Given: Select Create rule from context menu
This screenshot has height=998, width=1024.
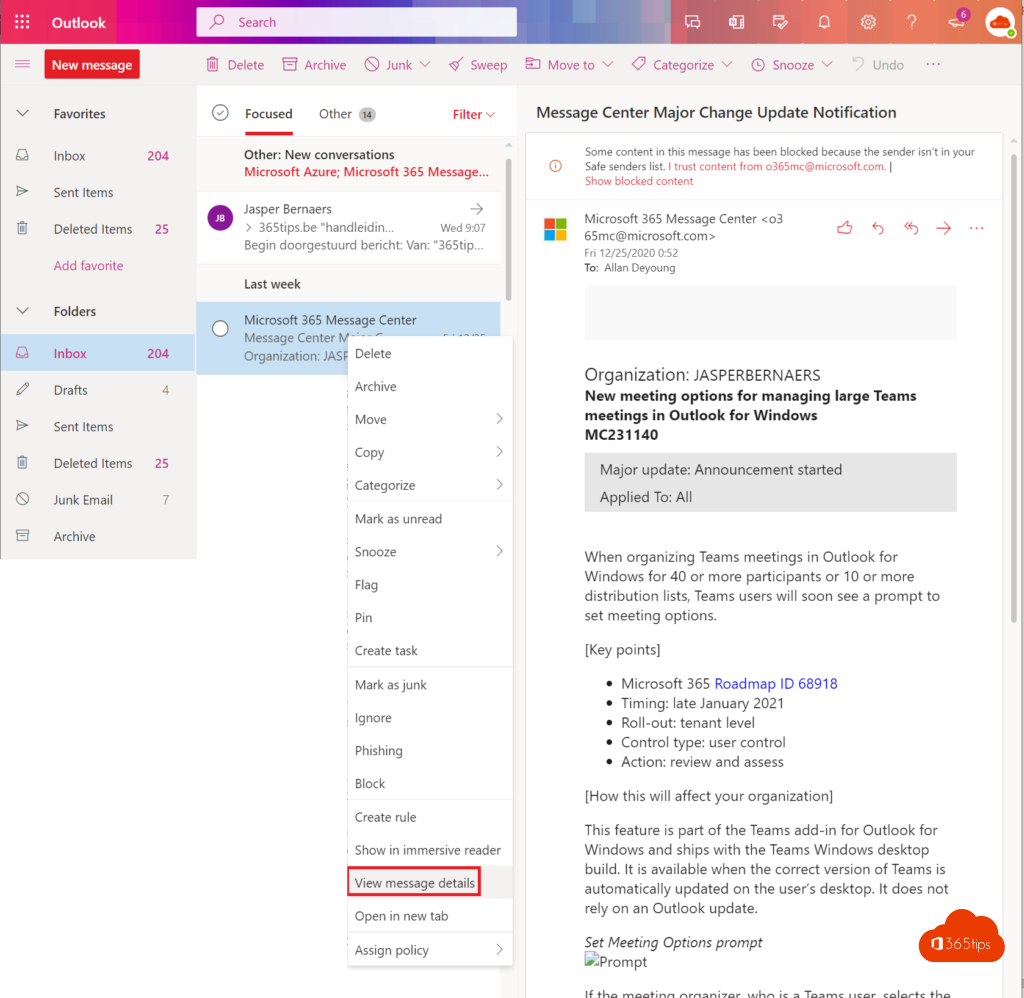Looking at the screenshot, I should pos(430,817).
